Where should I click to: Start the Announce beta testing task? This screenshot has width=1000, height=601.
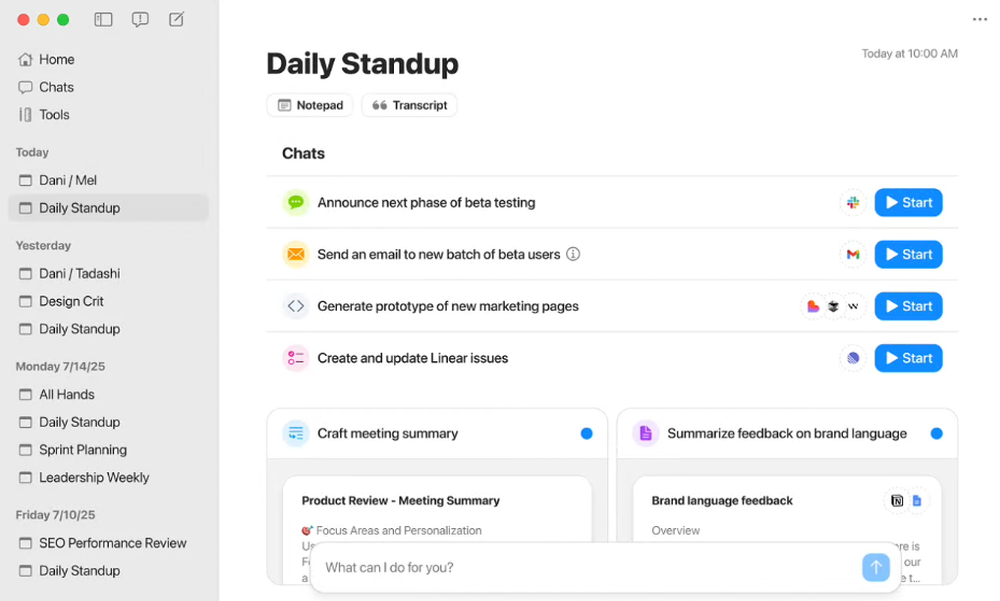pos(908,203)
